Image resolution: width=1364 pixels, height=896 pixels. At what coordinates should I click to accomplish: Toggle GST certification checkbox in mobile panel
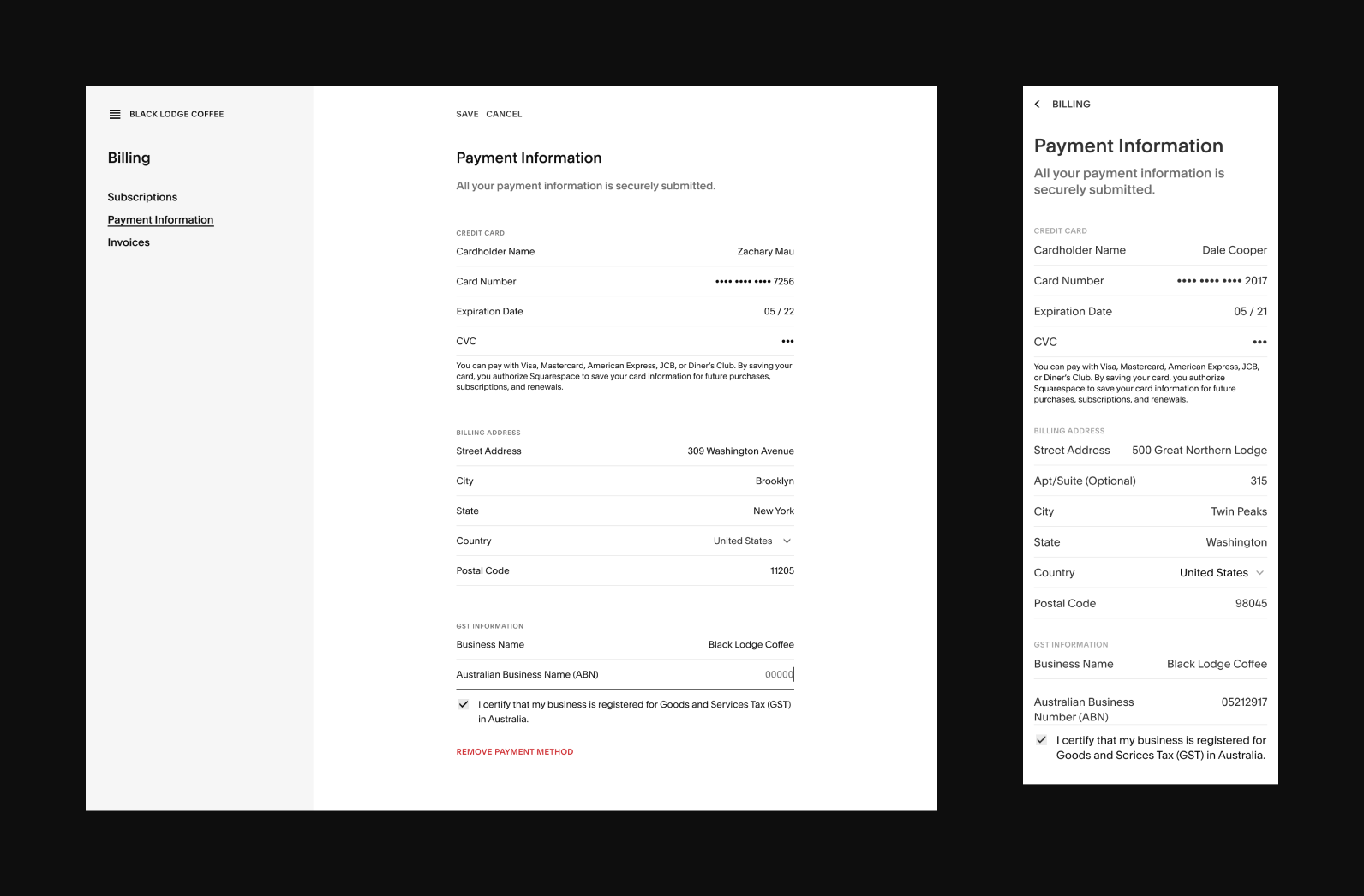pyautogui.click(x=1041, y=739)
